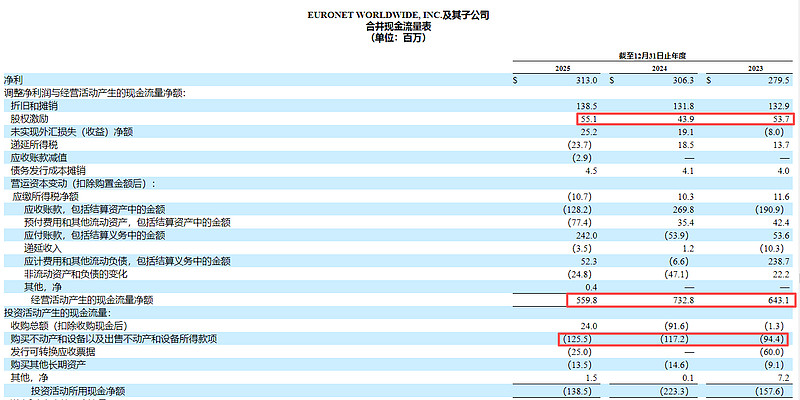Select the 2023 column header
This screenshot has height=400, width=800.
pos(756,69)
